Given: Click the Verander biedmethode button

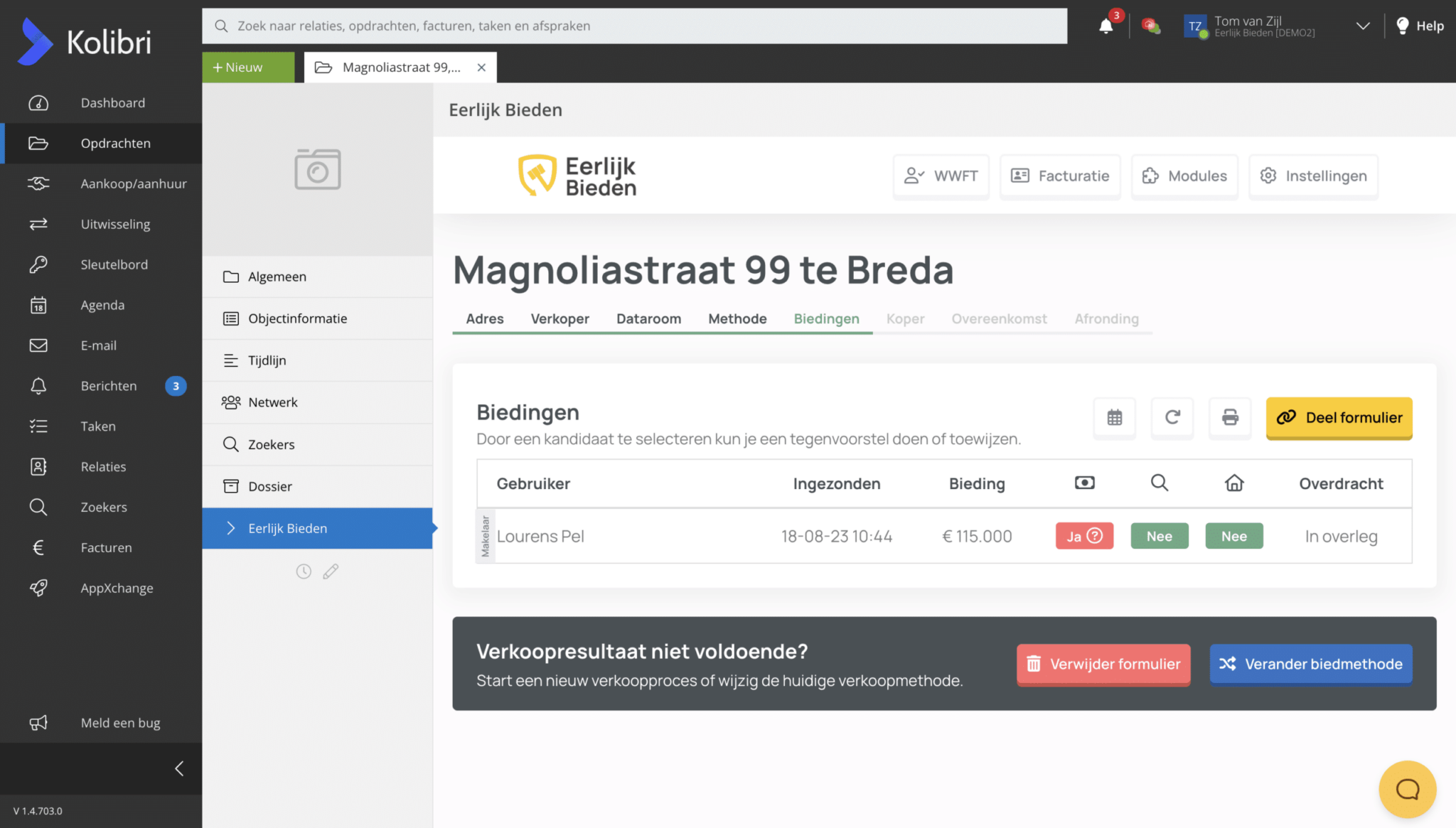Looking at the screenshot, I should 1310,664.
